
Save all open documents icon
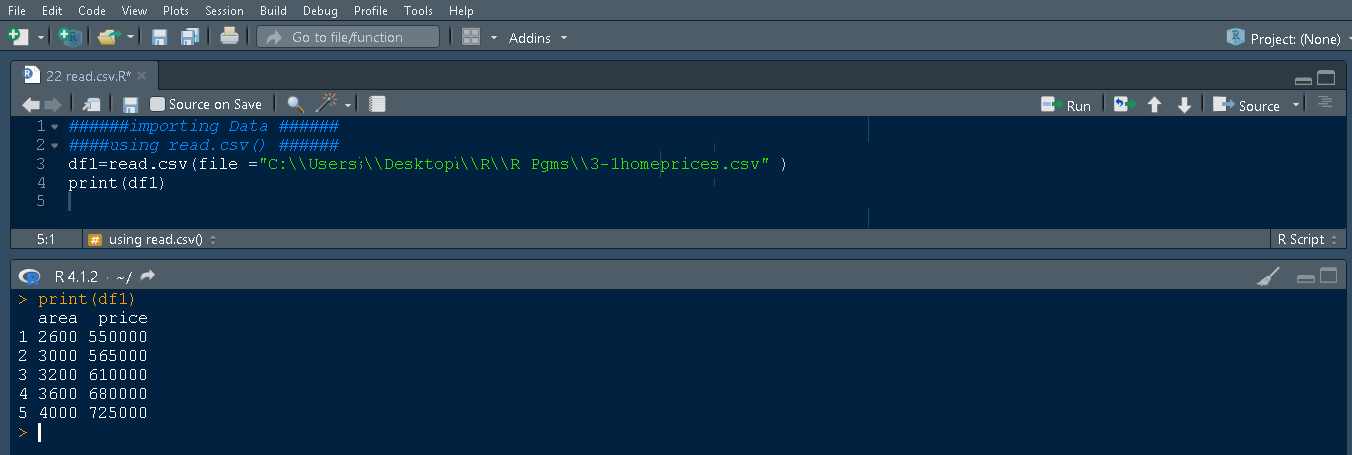point(189,37)
